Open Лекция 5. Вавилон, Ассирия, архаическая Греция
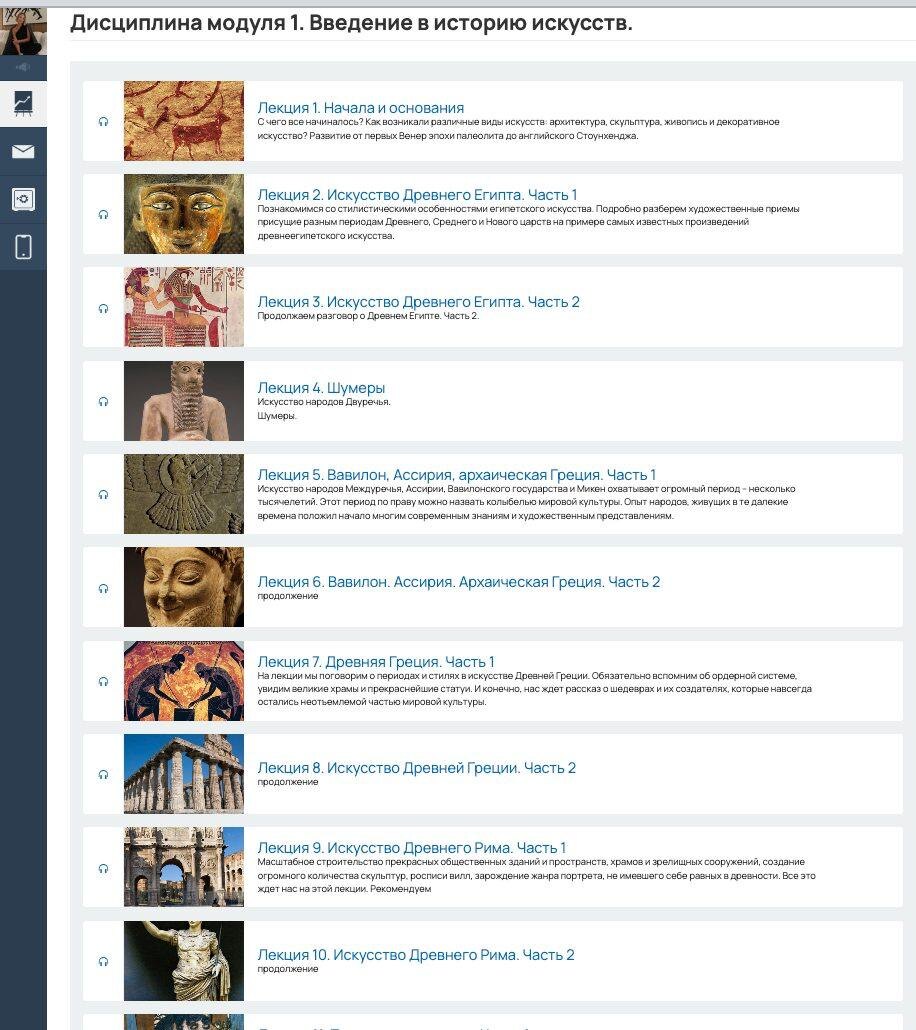 click(457, 474)
